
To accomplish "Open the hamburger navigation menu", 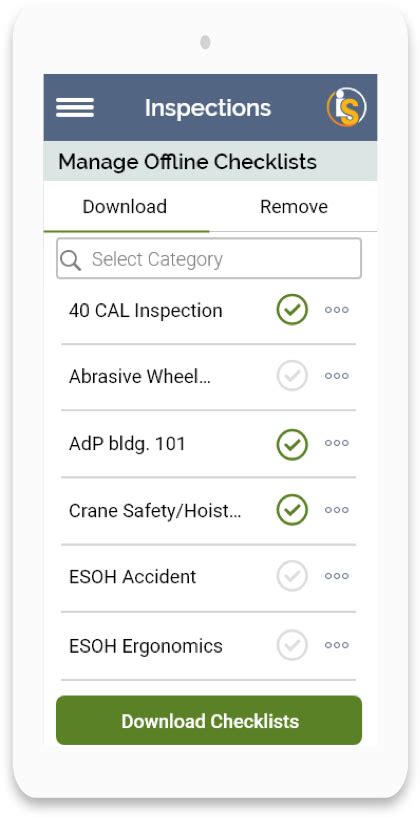I will 75,107.
